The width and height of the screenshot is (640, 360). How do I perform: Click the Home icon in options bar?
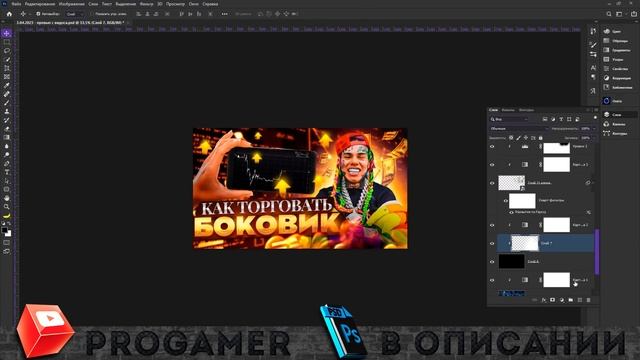pos(9,14)
